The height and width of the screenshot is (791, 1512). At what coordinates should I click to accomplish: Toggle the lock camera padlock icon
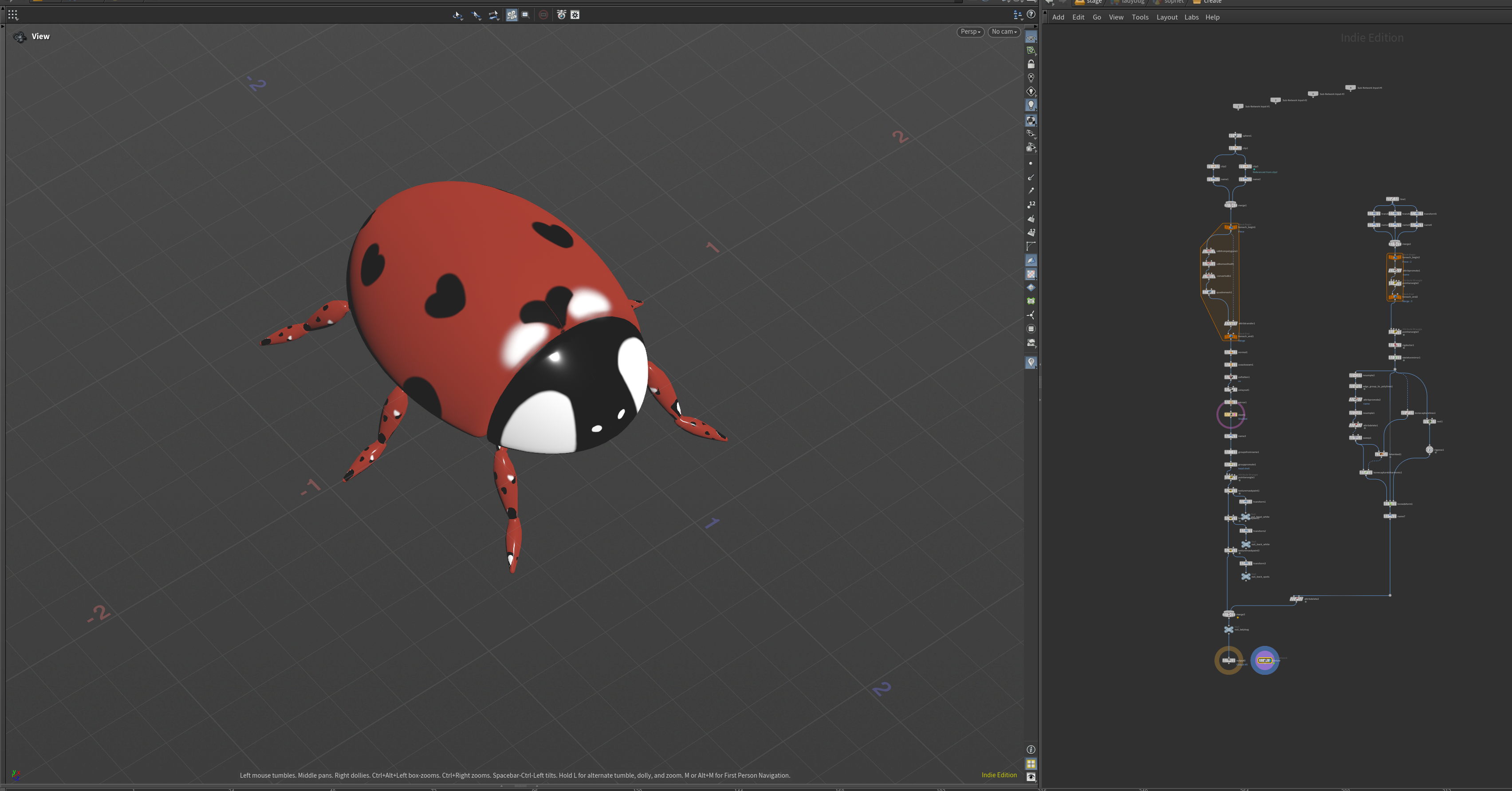pyautogui.click(x=1031, y=64)
